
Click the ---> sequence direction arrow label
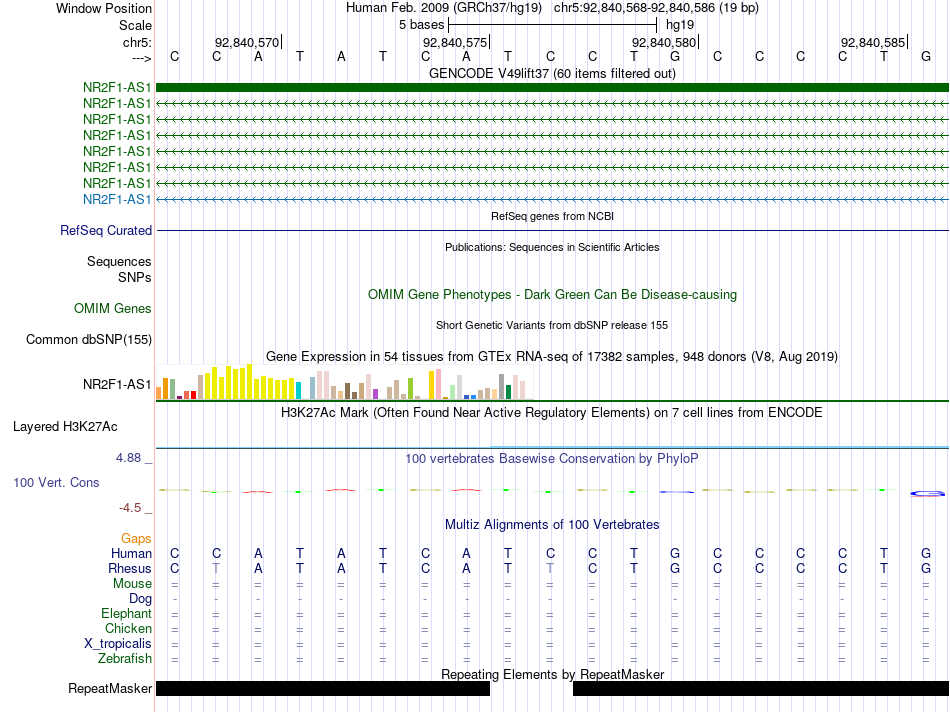(141, 58)
